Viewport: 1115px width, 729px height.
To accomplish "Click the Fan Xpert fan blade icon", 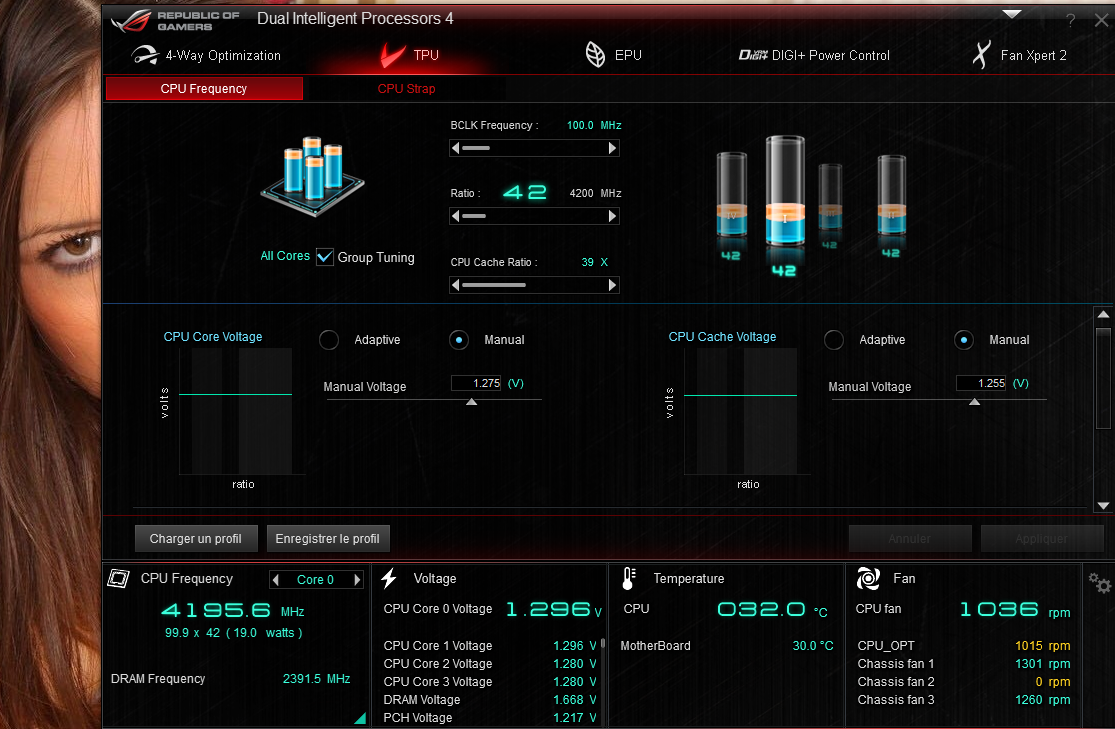I will tap(981, 55).
